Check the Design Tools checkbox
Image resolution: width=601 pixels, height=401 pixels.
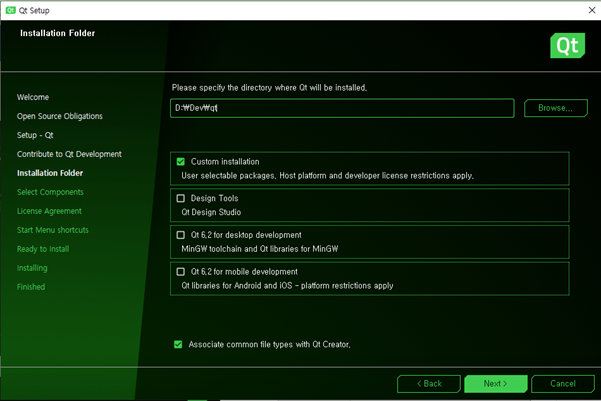[181, 198]
